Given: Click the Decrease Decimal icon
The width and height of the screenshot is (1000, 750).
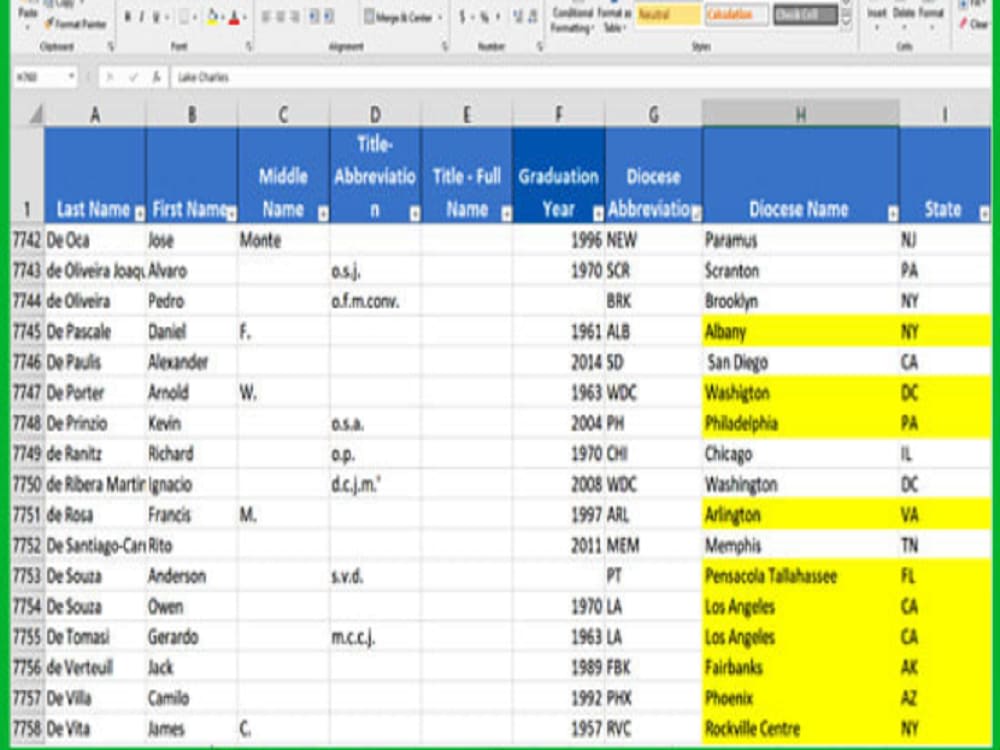Looking at the screenshot, I should (x=533, y=17).
